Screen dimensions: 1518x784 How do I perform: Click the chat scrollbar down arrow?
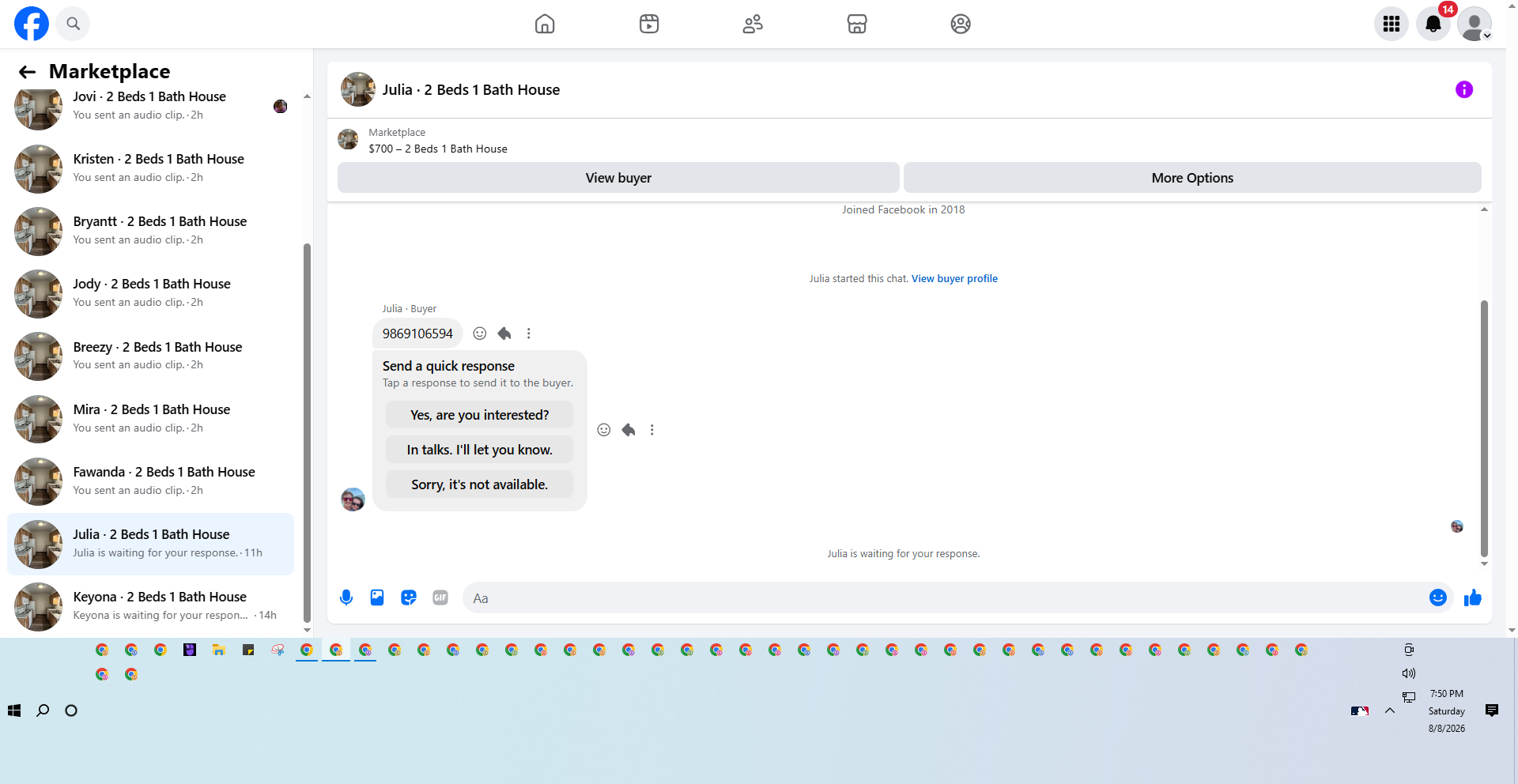pos(1484,563)
